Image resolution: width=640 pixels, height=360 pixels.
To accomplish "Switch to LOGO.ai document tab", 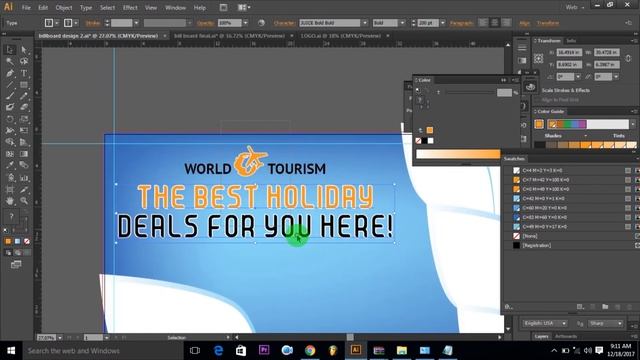I will (x=340, y=36).
